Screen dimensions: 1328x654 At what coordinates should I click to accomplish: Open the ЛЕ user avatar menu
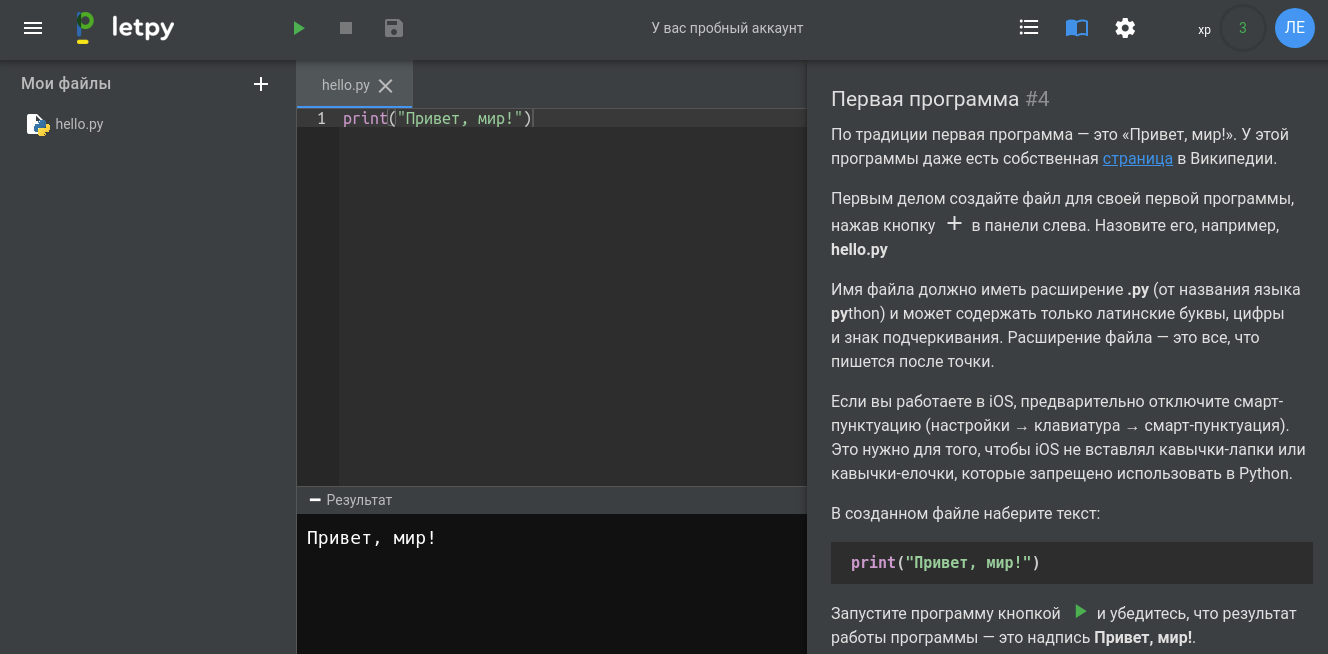(1295, 28)
